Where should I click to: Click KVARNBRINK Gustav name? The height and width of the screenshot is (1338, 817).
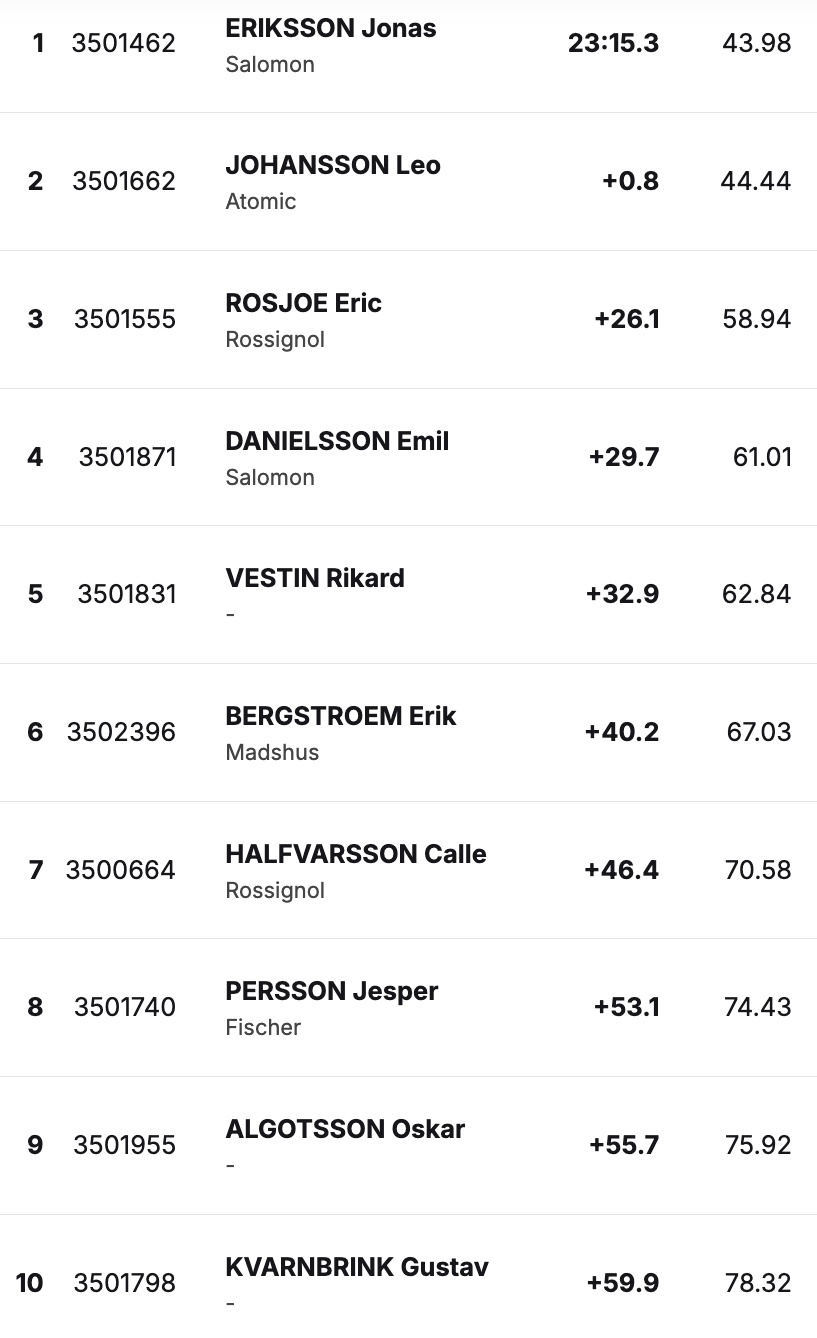(x=357, y=1267)
